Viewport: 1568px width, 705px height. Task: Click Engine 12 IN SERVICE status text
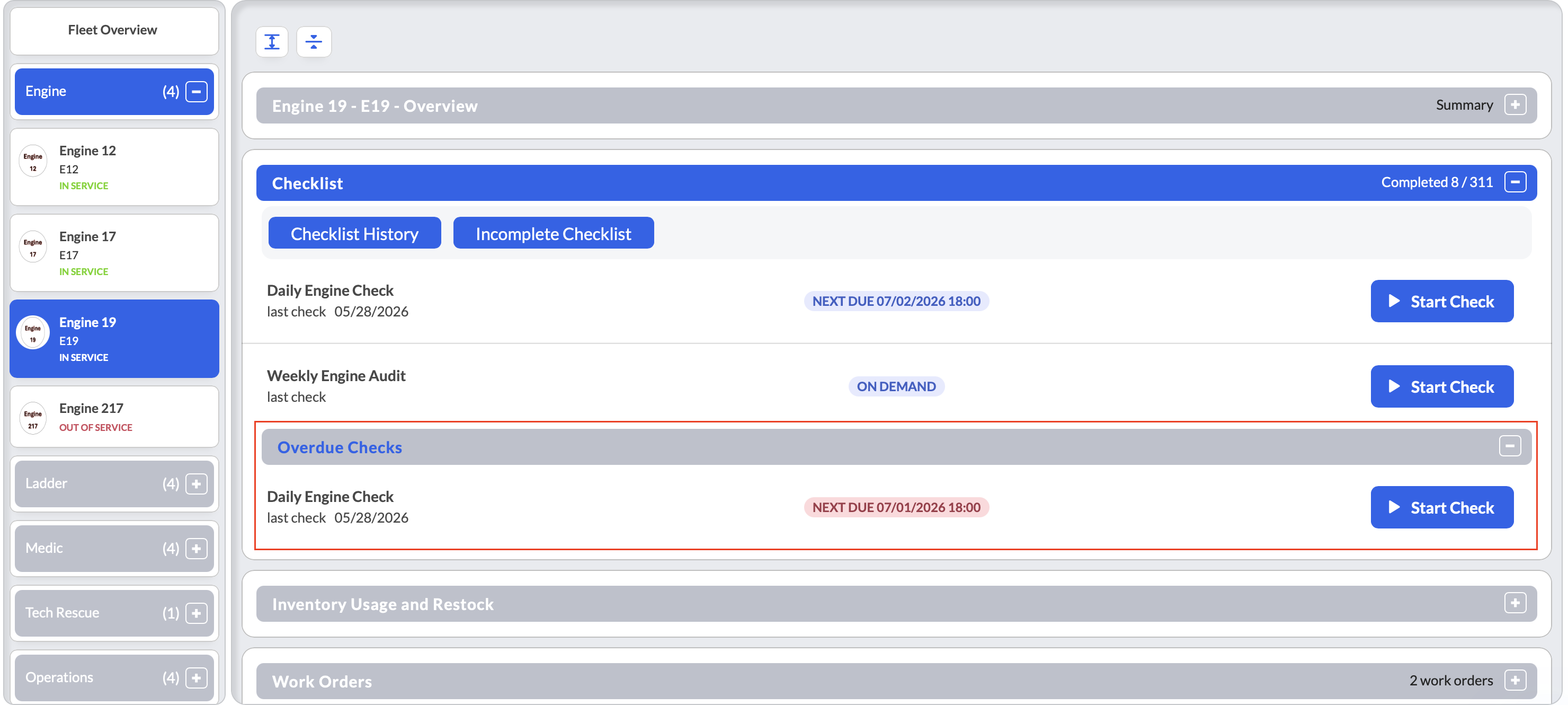tap(83, 186)
